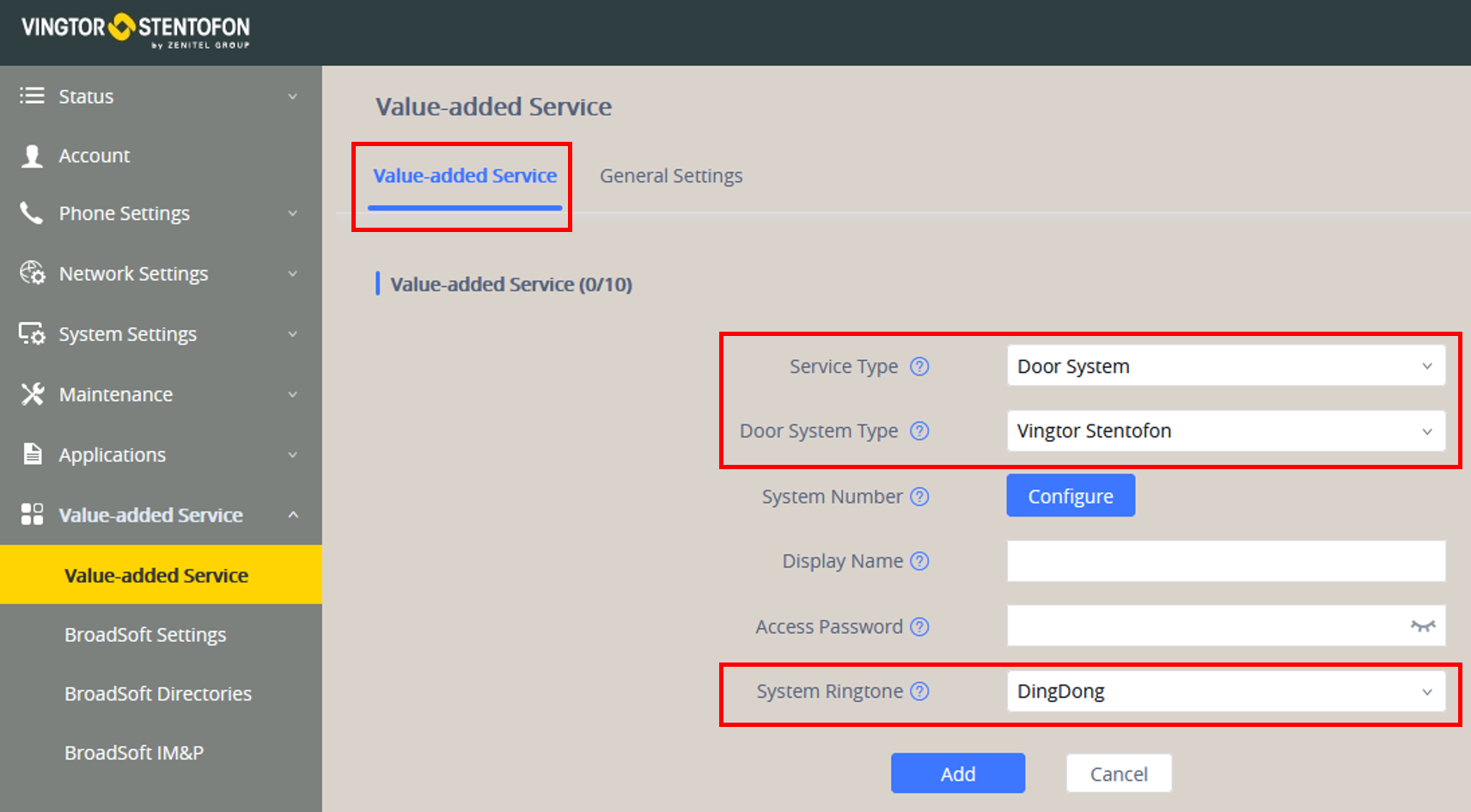Viewport: 1471px width, 812px height.
Task: Open the System Ringtone dropdown
Action: [x=1225, y=692]
